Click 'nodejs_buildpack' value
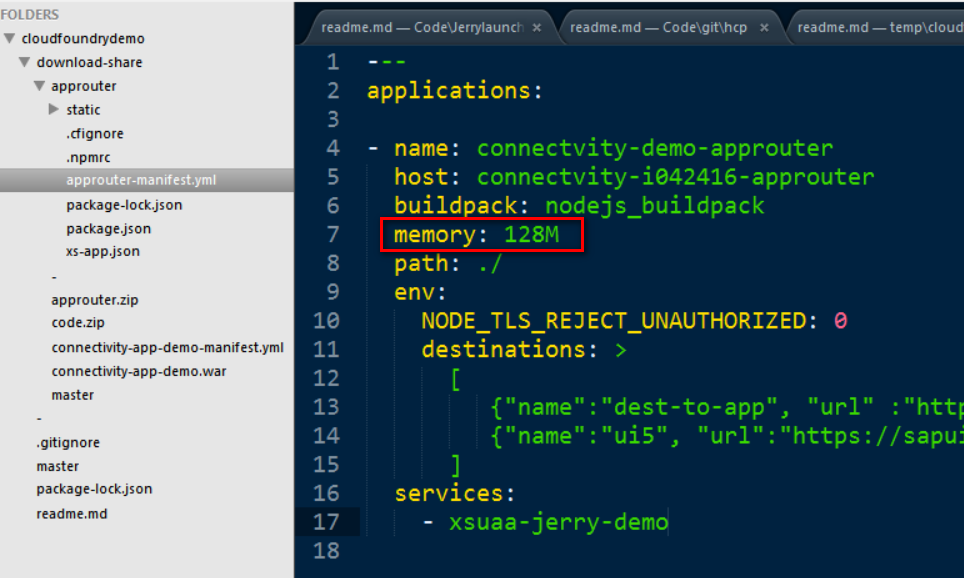 tap(655, 206)
